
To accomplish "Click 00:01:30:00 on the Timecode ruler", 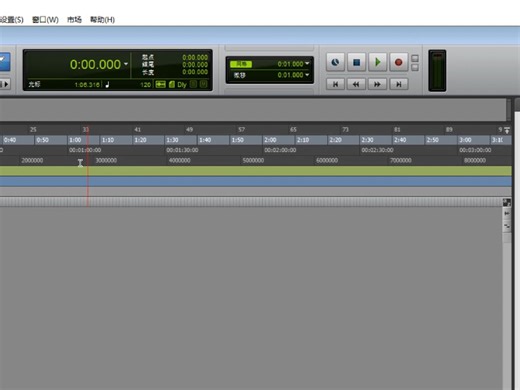I will pyautogui.click(x=182, y=150).
